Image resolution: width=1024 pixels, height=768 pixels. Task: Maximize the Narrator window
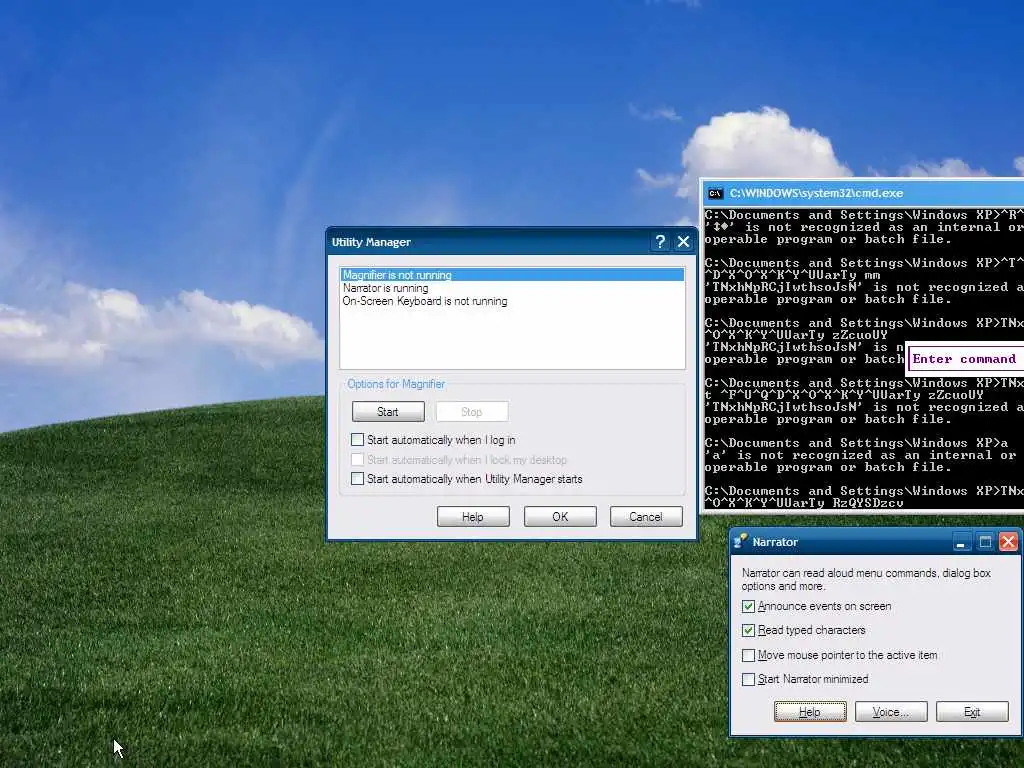pyautogui.click(x=985, y=541)
